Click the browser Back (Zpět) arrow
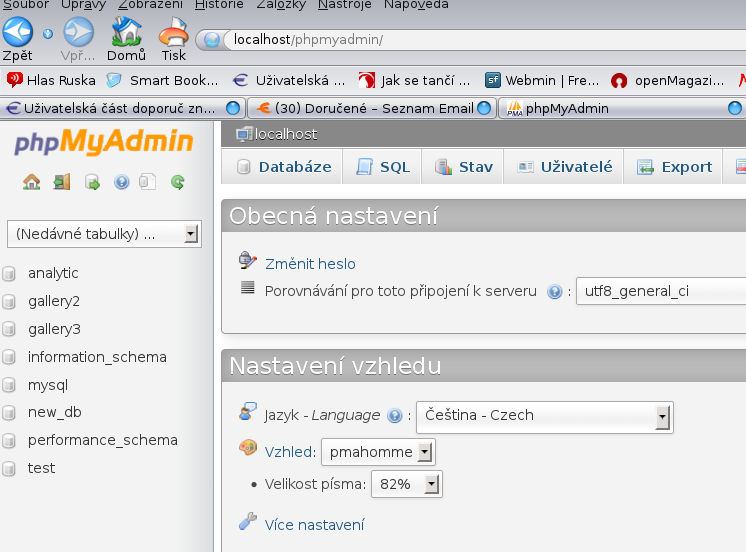The height and width of the screenshot is (552, 746). click(18, 32)
